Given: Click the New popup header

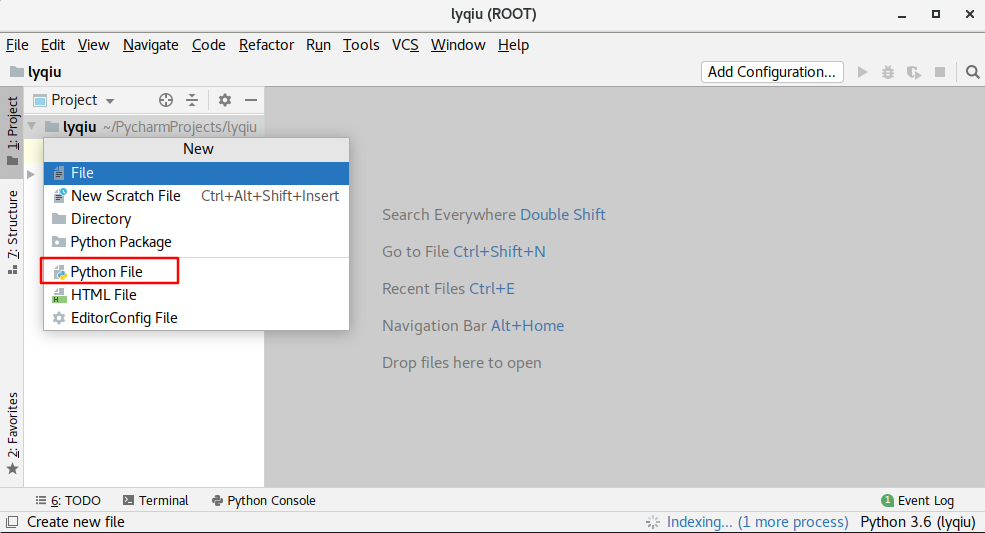Looking at the screenshot, I should (x=196, y=149).
